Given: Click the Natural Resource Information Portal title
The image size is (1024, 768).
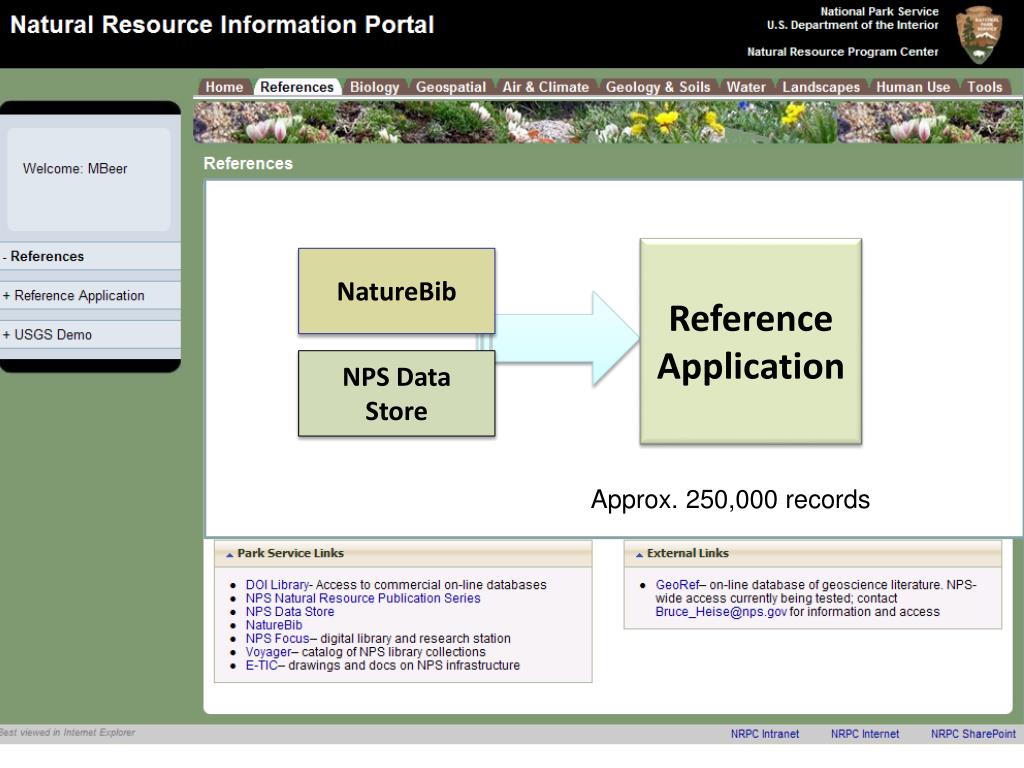Looking at the screenshot, I should click(222, 25).
